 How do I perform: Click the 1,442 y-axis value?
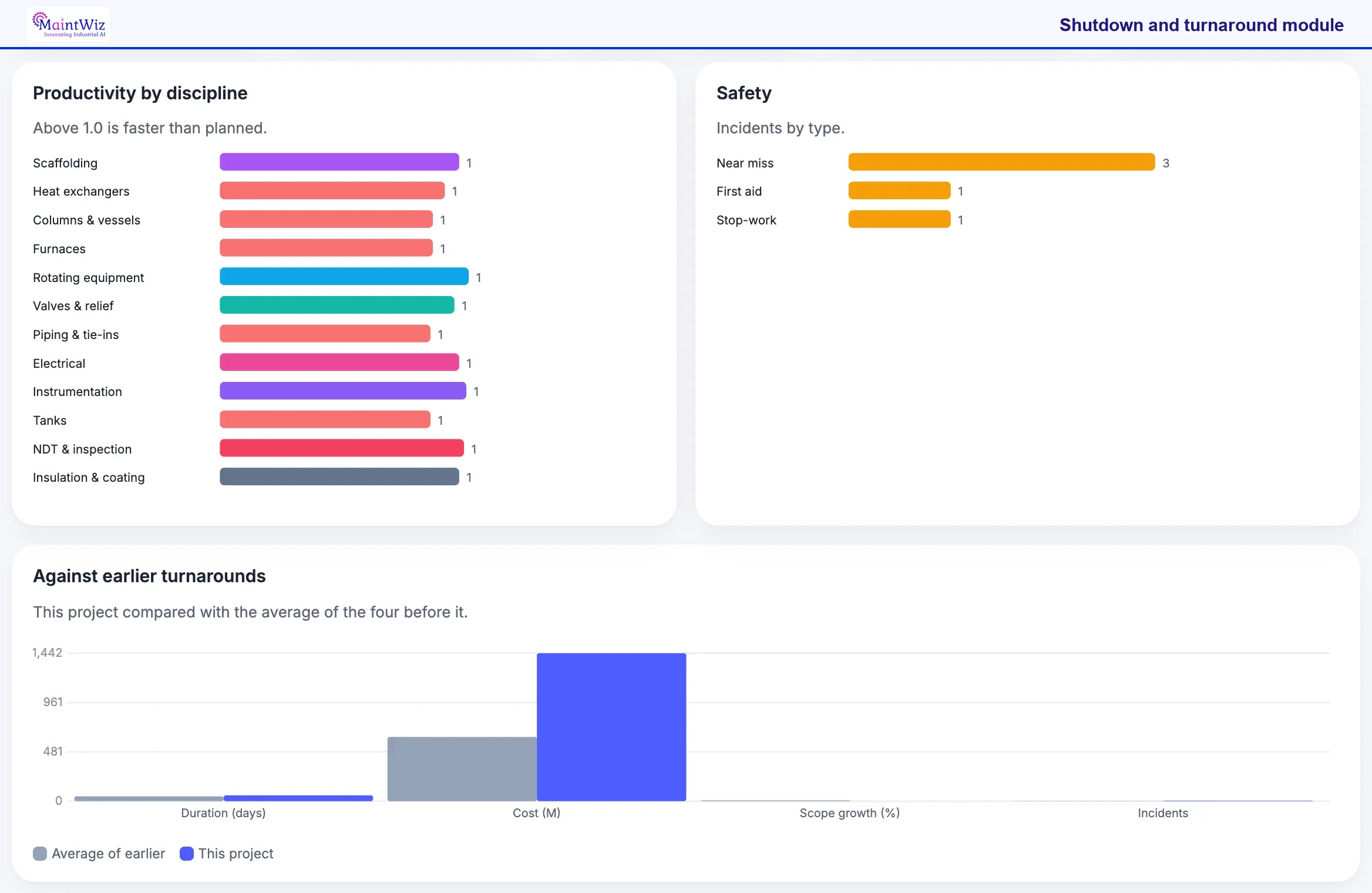pos(47,653)
